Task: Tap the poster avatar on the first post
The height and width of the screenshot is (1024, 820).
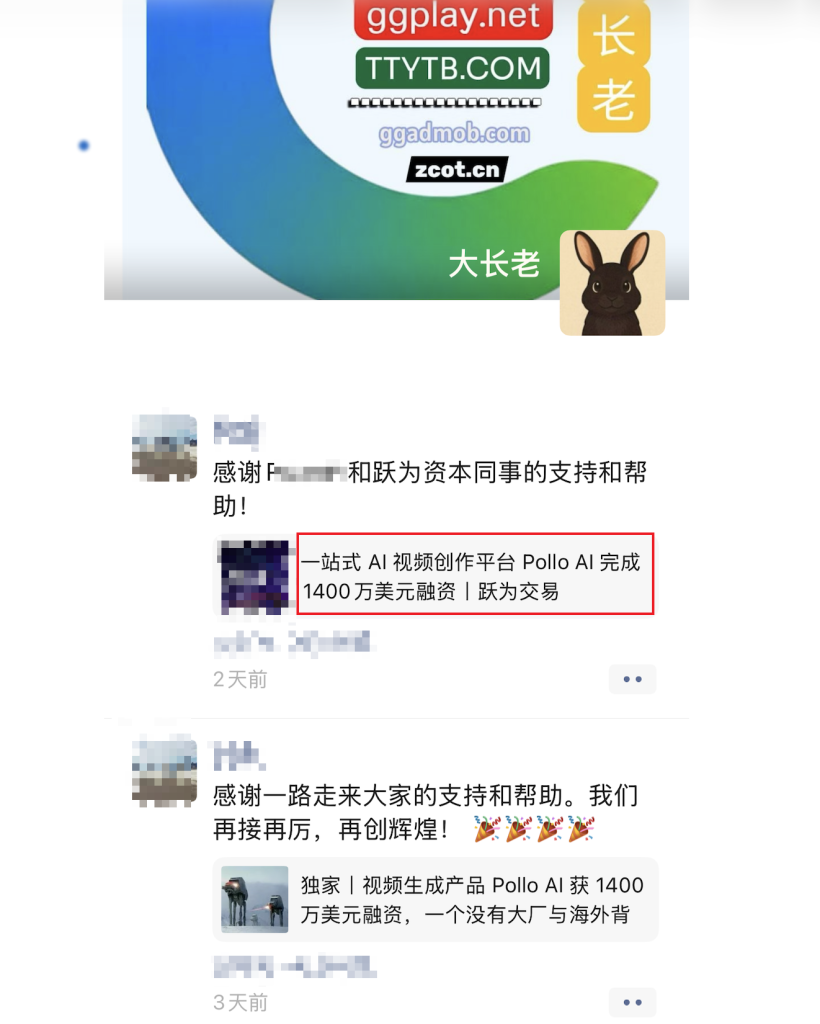Action: [165, 448]
